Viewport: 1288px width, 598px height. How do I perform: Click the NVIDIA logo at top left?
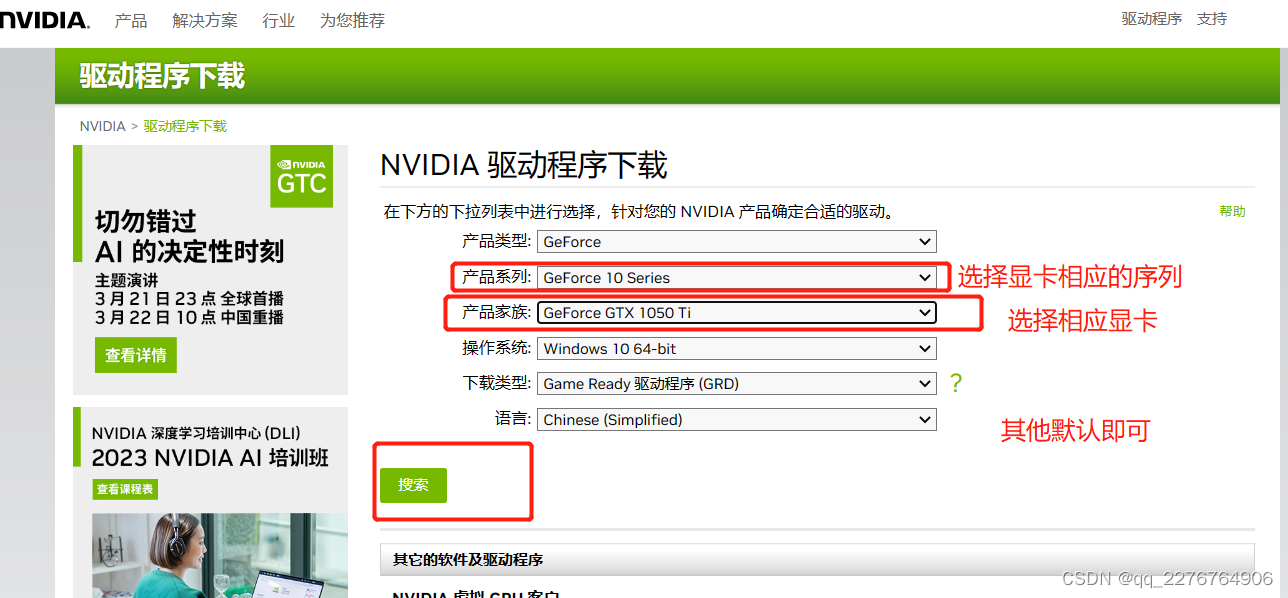point(44,20)
